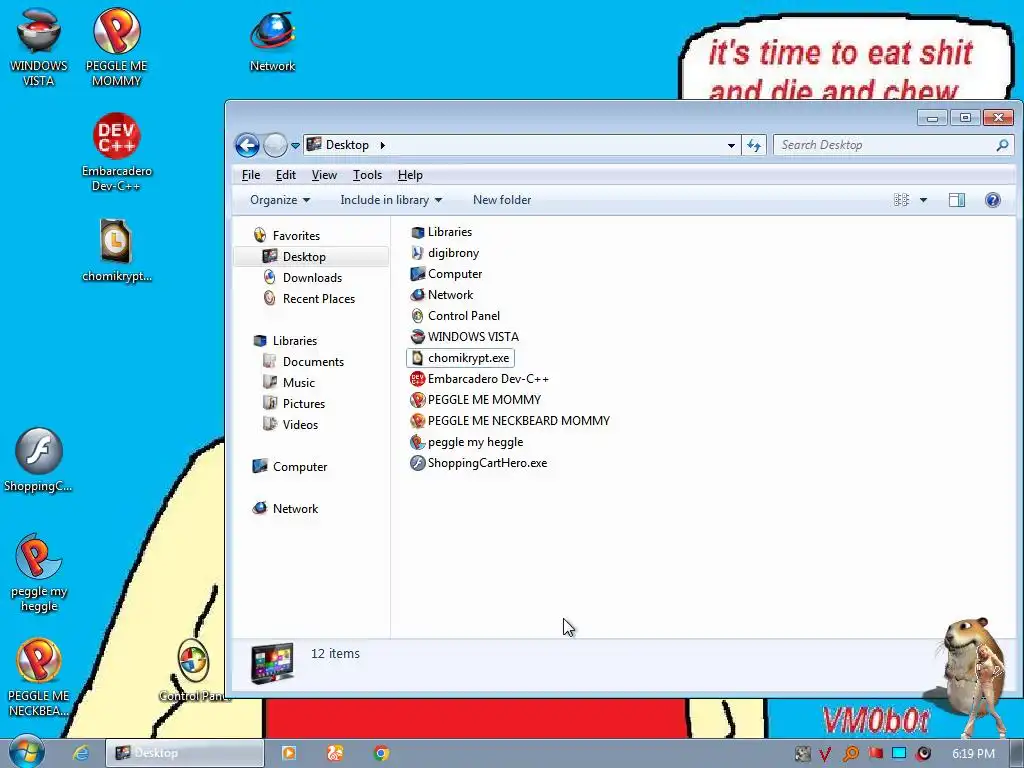Click the blue monitor tray icon

coord(899,753)
